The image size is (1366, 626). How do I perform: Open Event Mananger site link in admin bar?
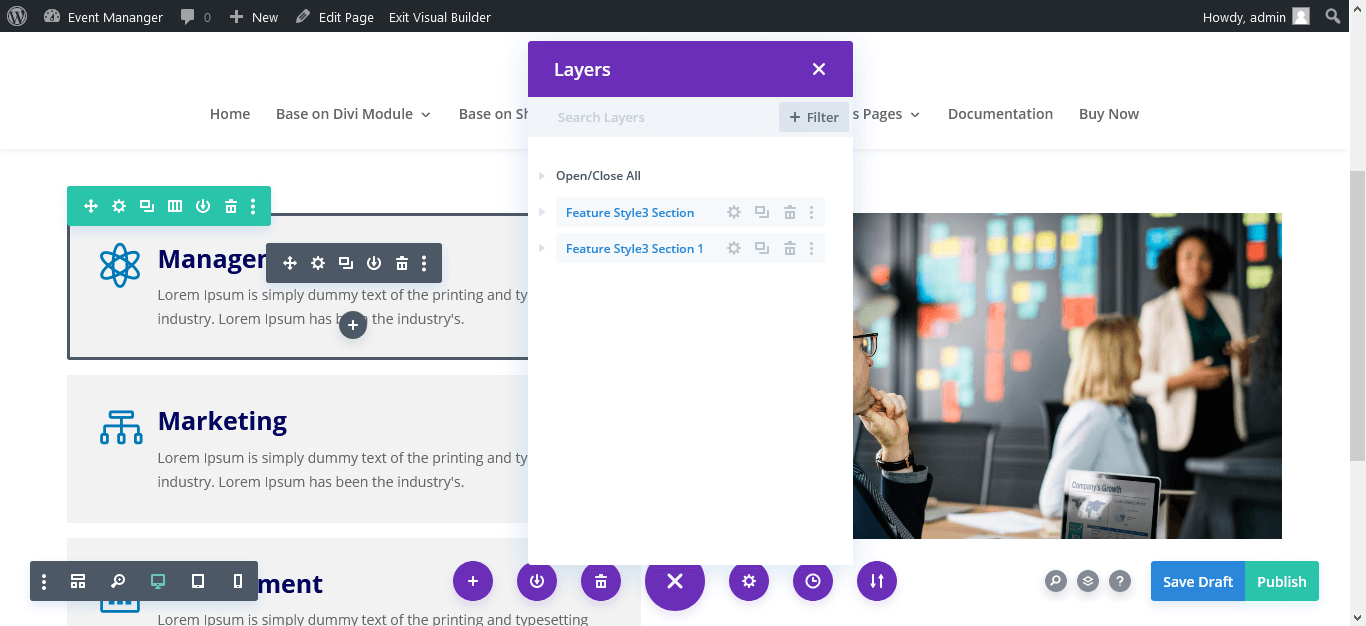[x=103, y=17]
